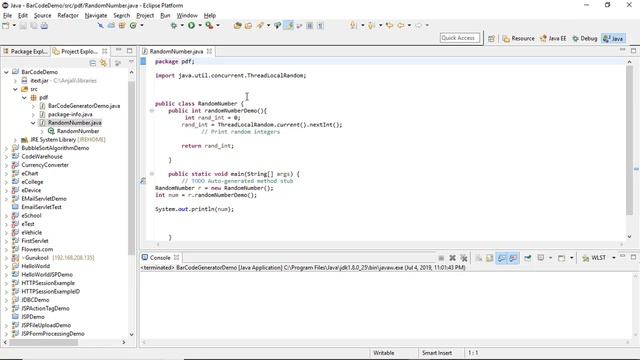Open the dropdown arrow beside the Run icon

(x=200, y=26)
